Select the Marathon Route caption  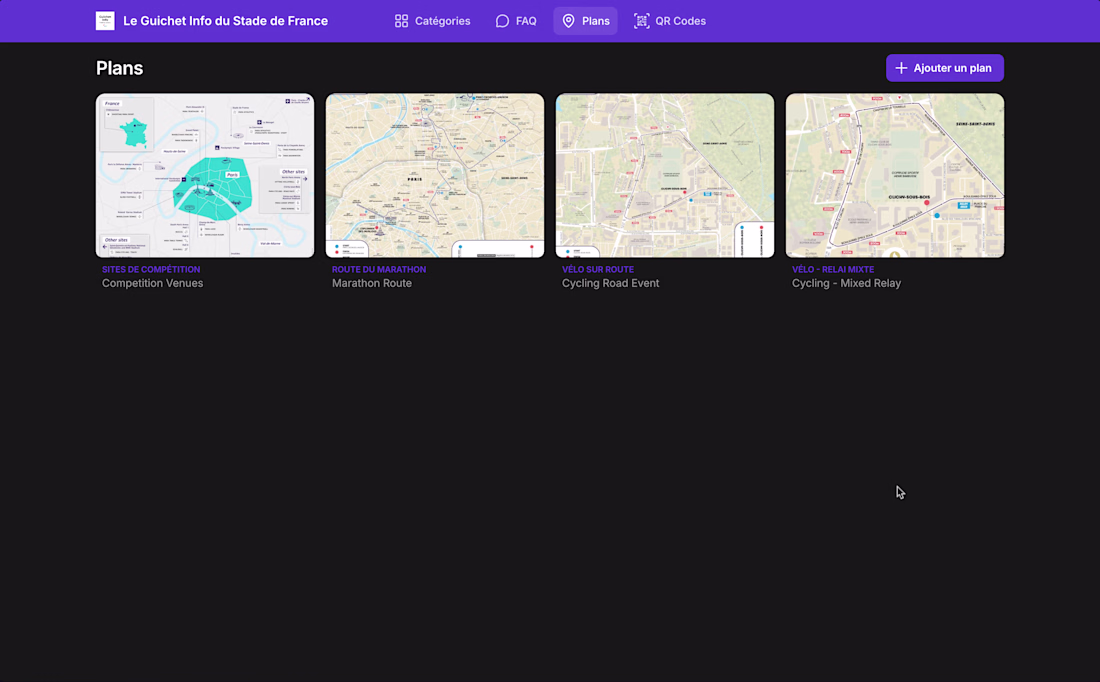point(372,283)
